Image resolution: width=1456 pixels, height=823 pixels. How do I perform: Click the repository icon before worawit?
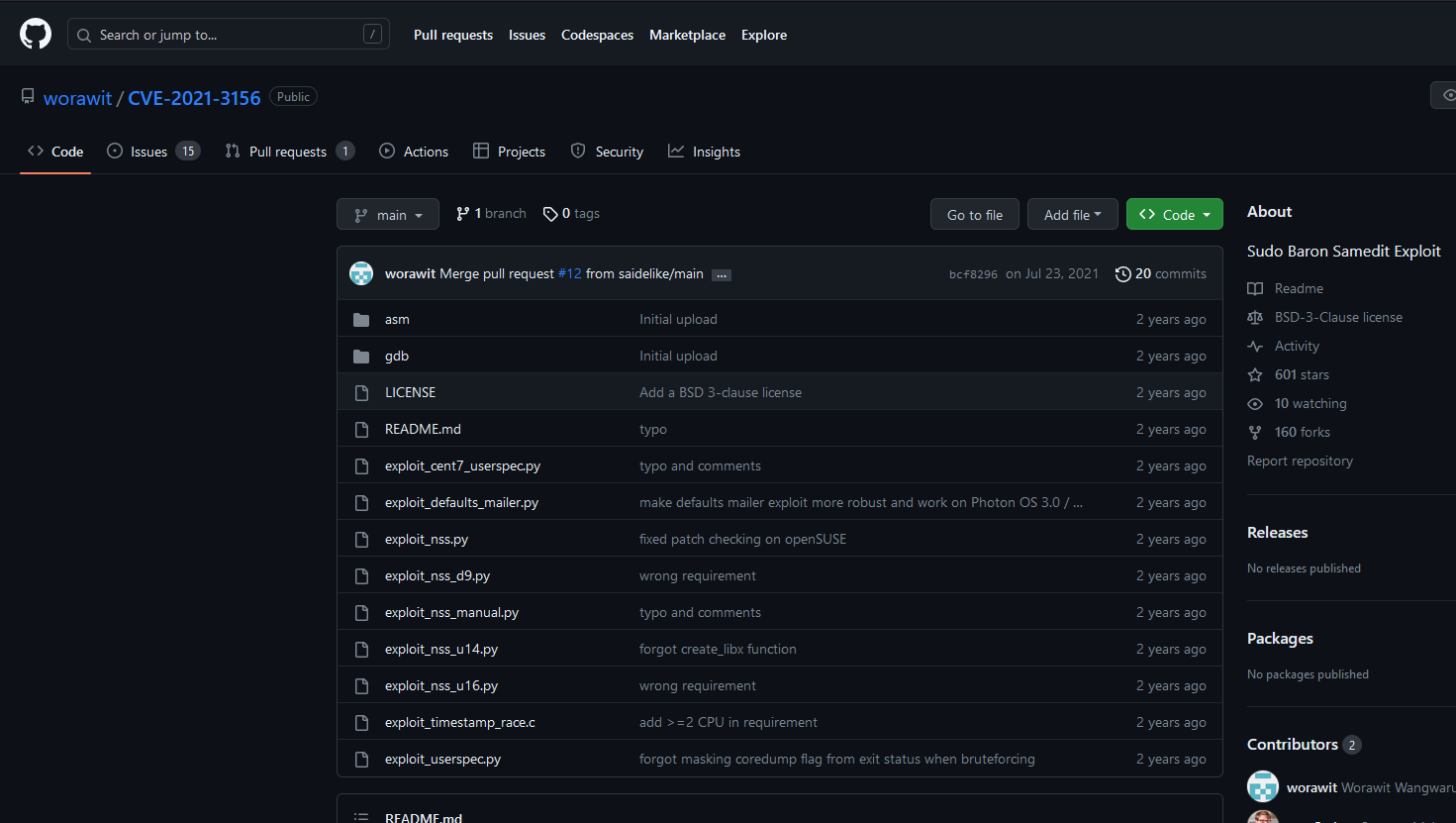tap(28, 97)
